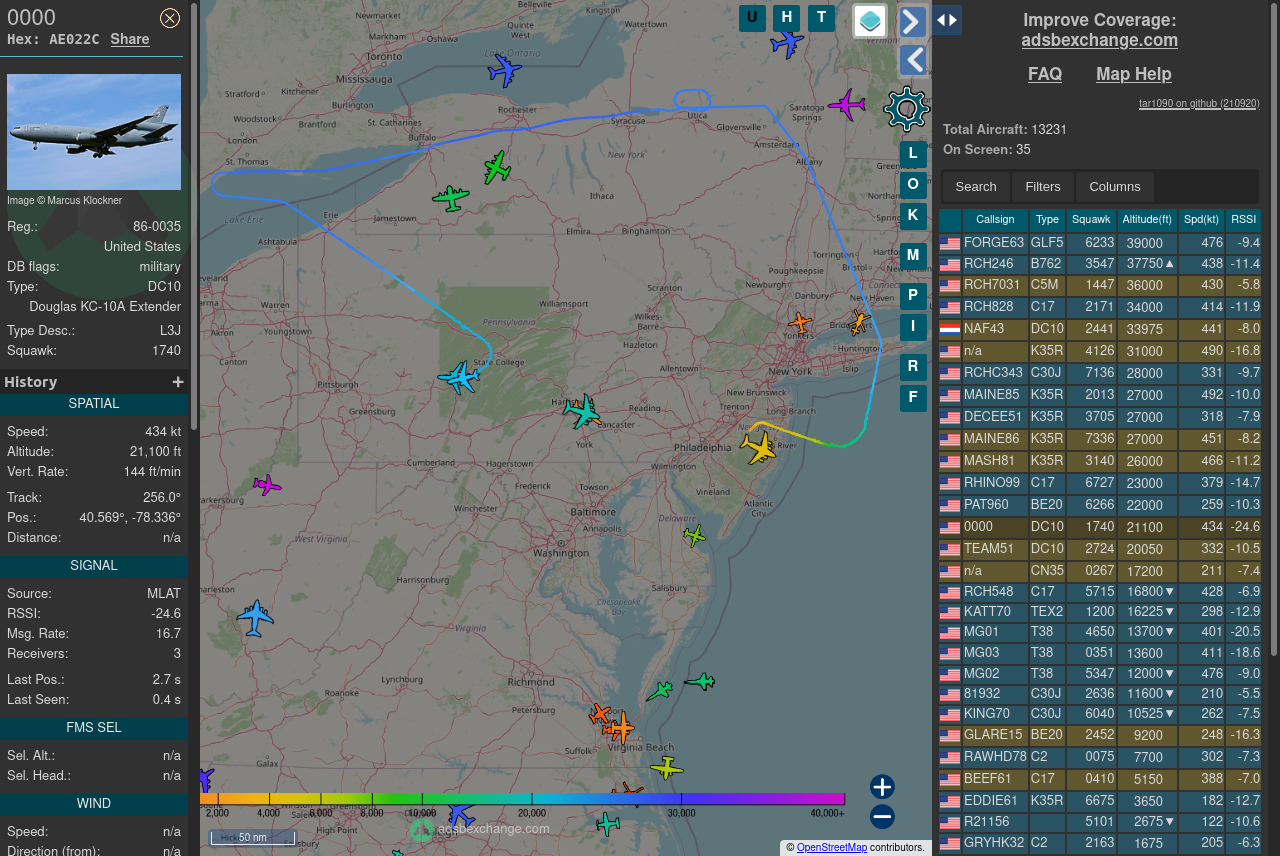This screenshot has width=1280, height=856.
Task: Click the left chevron map button
Action: [x=912, y=60]
